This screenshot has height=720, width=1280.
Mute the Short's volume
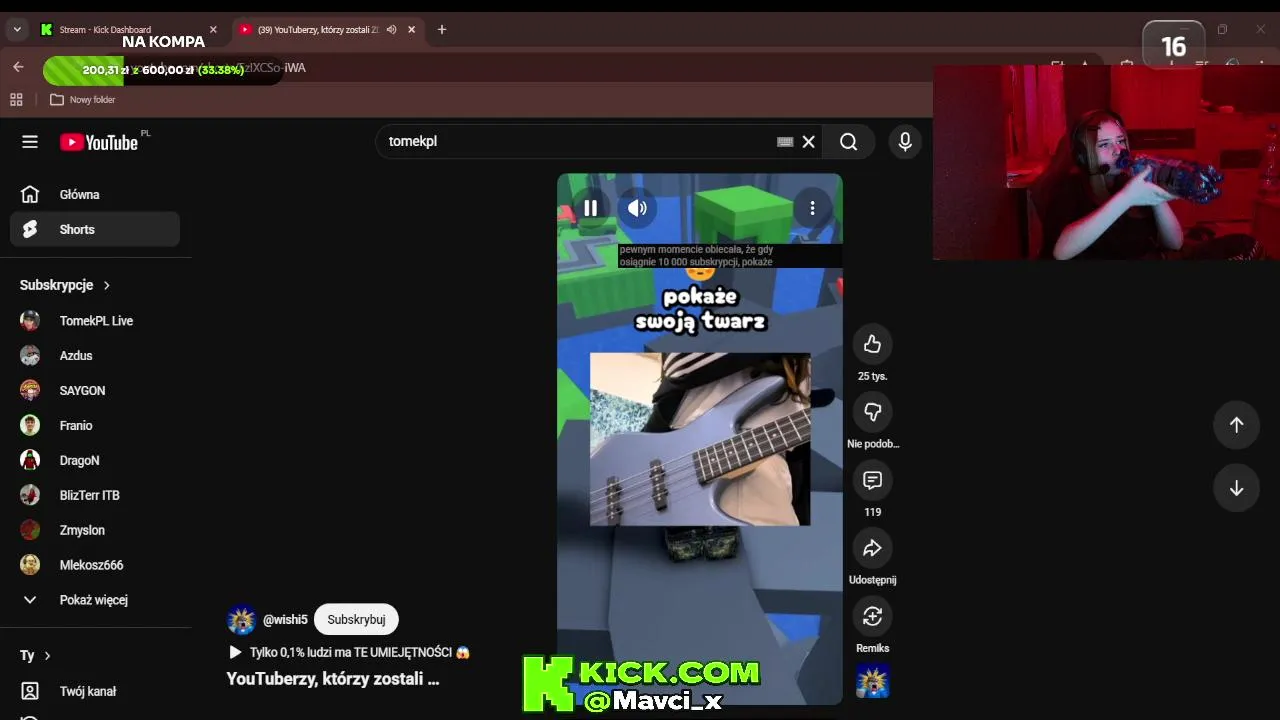point(637,208)
